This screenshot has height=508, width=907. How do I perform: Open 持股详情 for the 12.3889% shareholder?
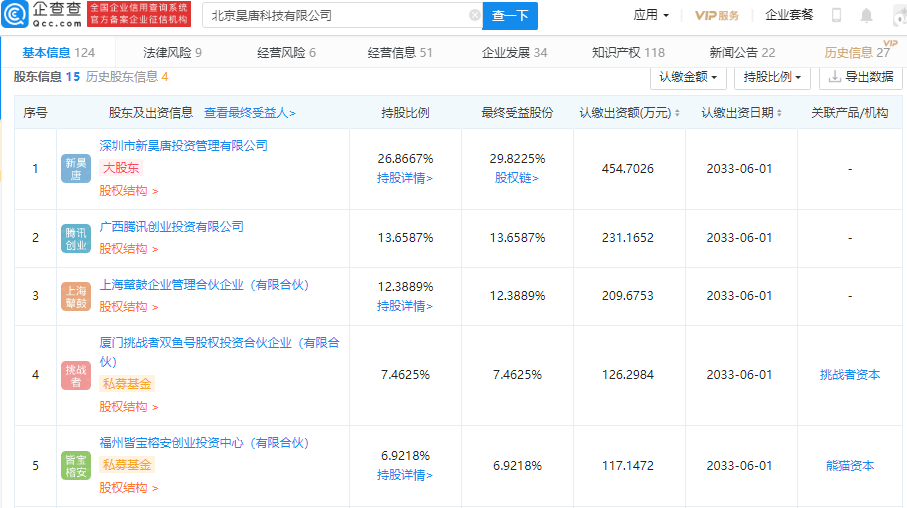[x=405, y=306]
